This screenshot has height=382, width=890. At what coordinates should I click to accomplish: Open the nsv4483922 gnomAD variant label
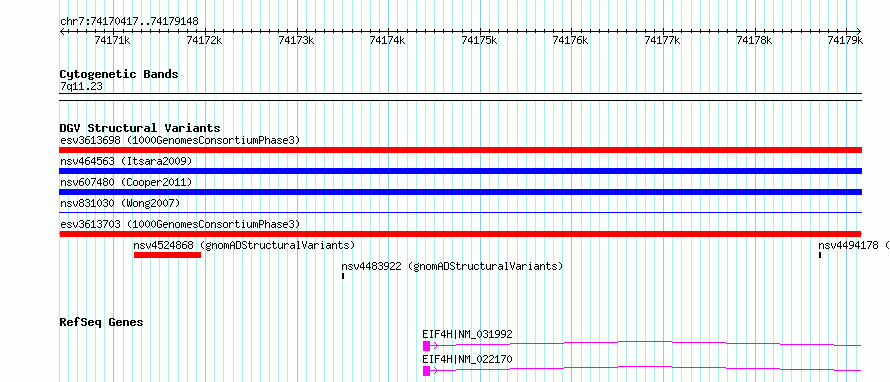[452, 266]
